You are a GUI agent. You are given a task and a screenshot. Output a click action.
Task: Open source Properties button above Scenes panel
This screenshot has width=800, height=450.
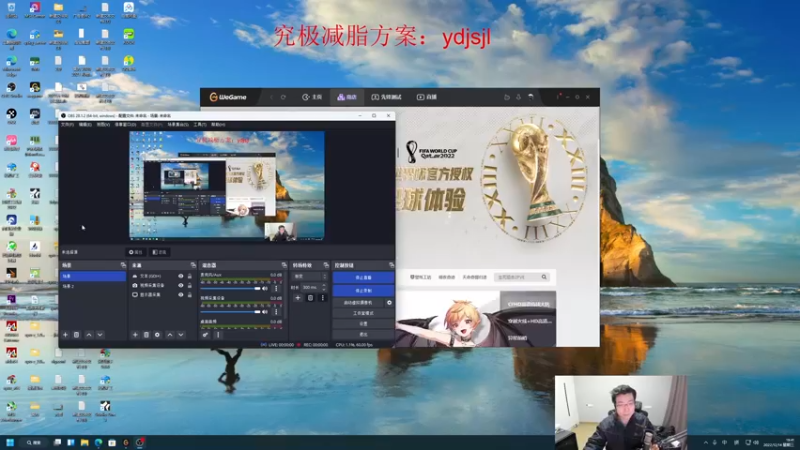[136, 252]
